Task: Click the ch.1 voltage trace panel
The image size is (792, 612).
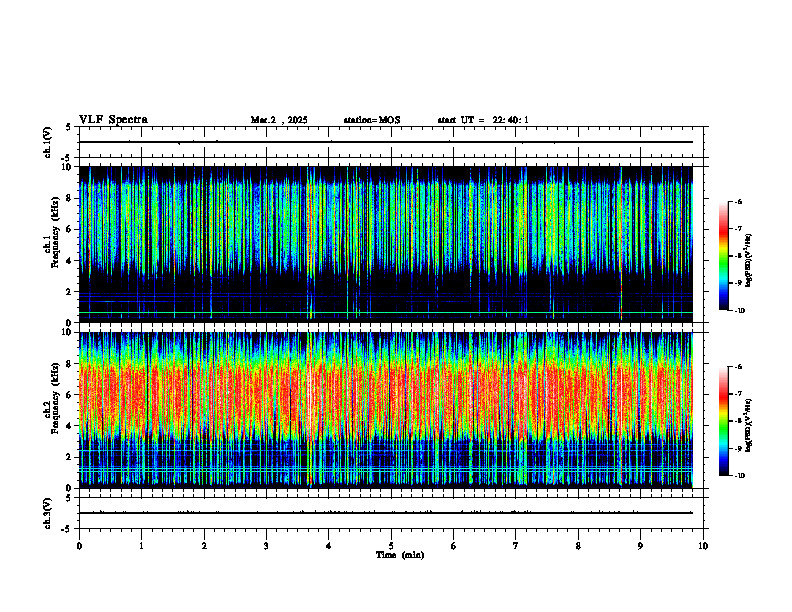Action: [393, 142]
